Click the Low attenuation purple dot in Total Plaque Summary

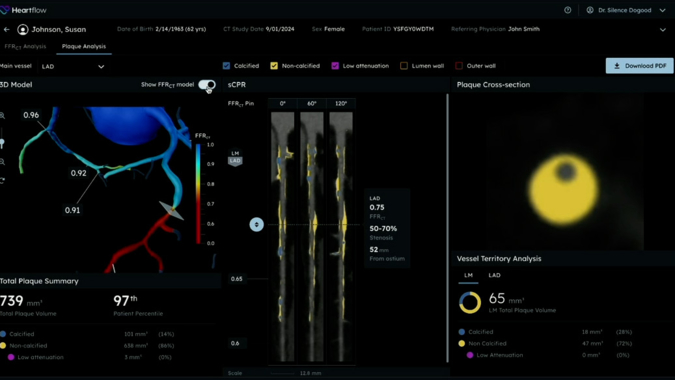[x=11, y=357]
